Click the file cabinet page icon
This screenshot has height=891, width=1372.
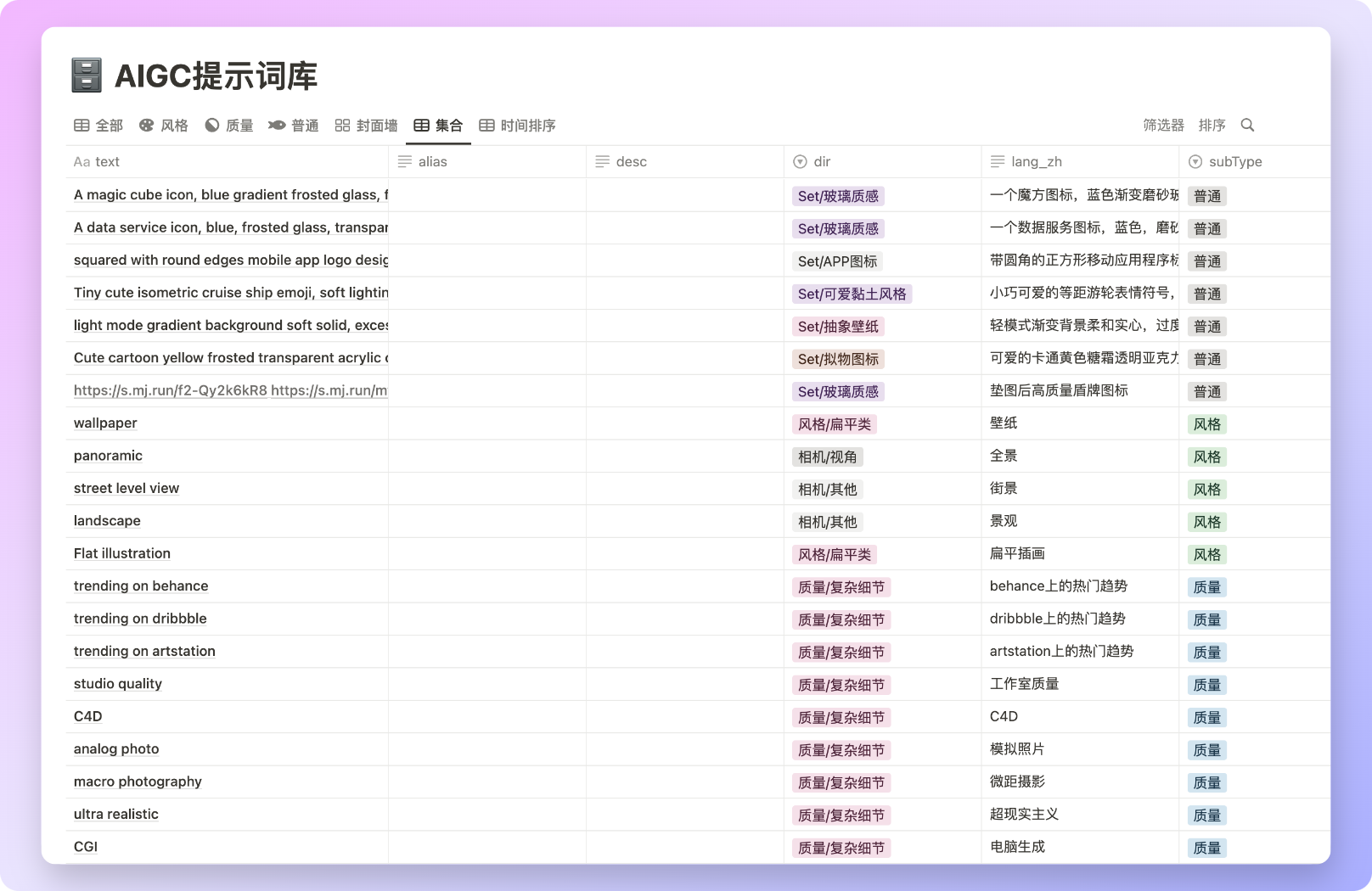87,76
